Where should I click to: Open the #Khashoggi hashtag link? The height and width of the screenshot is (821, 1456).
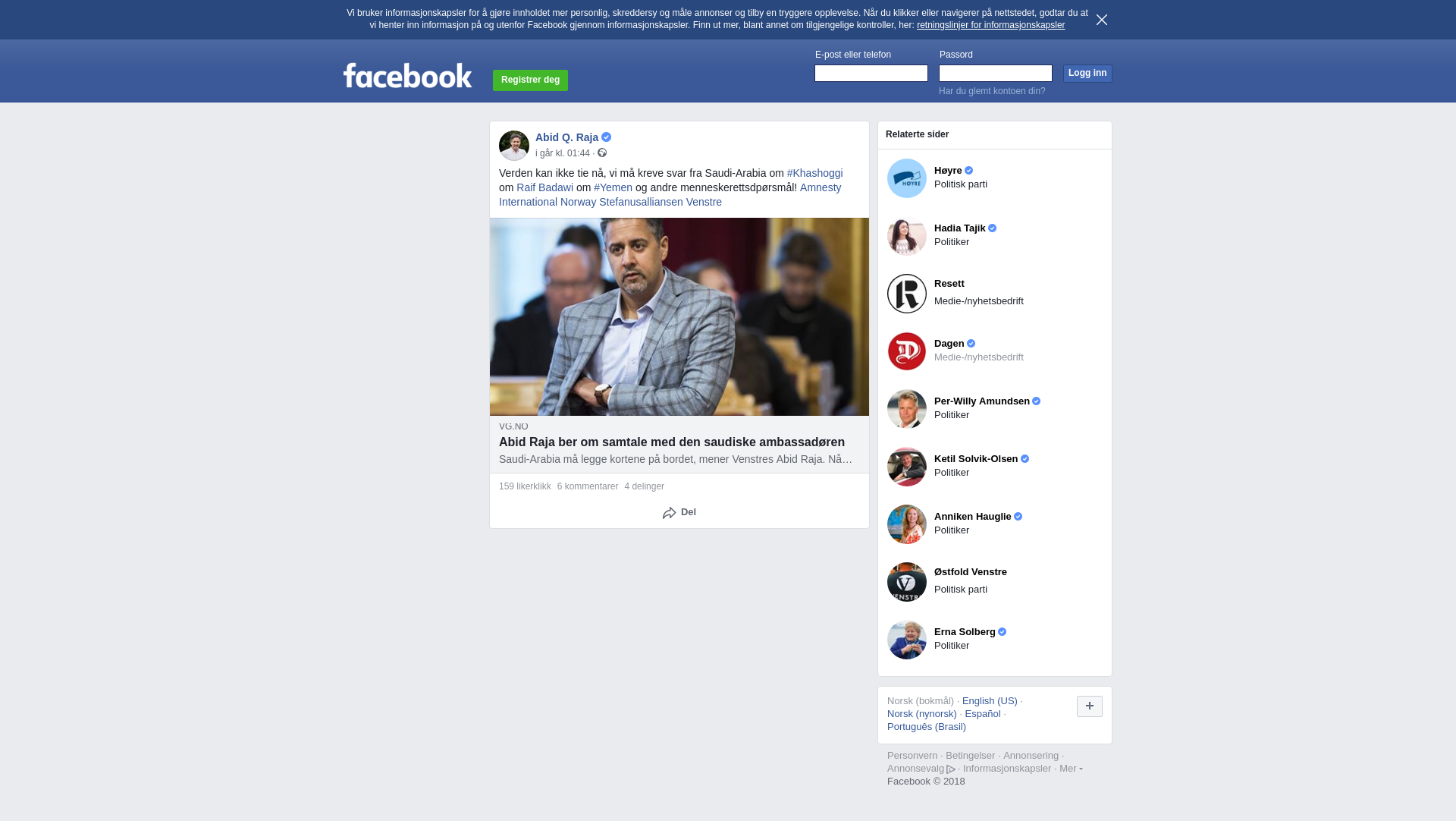(814, 173)
